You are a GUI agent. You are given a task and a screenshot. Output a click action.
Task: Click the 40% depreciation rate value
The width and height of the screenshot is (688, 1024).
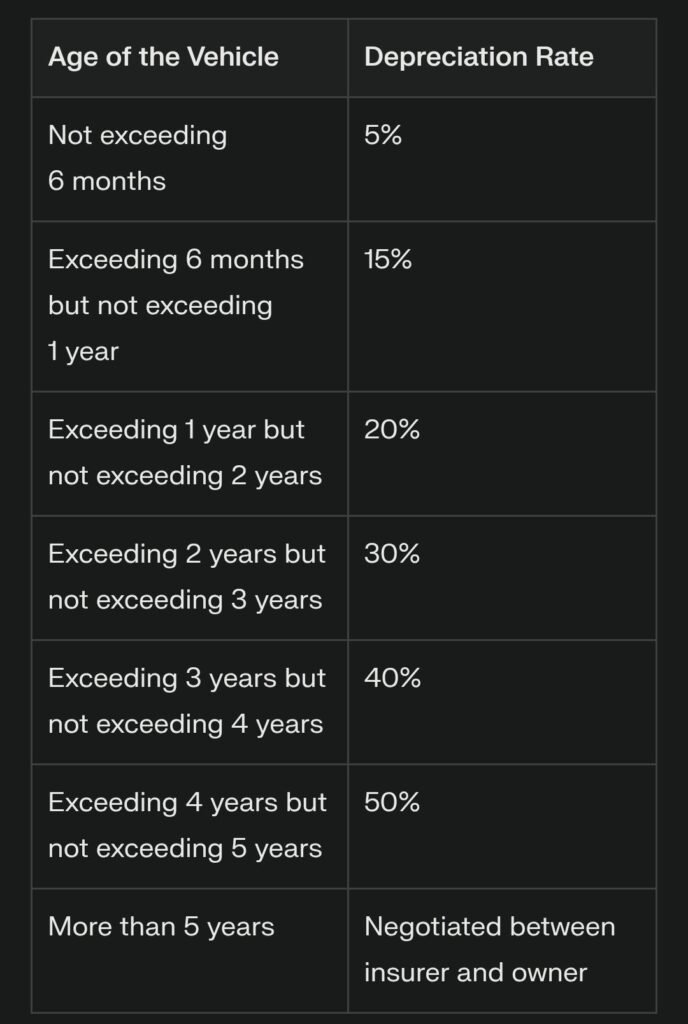pyautogui.click(x=392, y=678)
